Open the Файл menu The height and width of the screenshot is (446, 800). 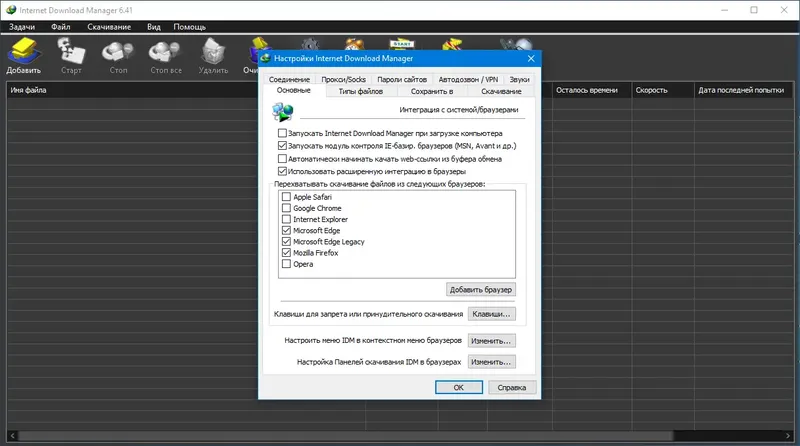[x=61, y=27]
